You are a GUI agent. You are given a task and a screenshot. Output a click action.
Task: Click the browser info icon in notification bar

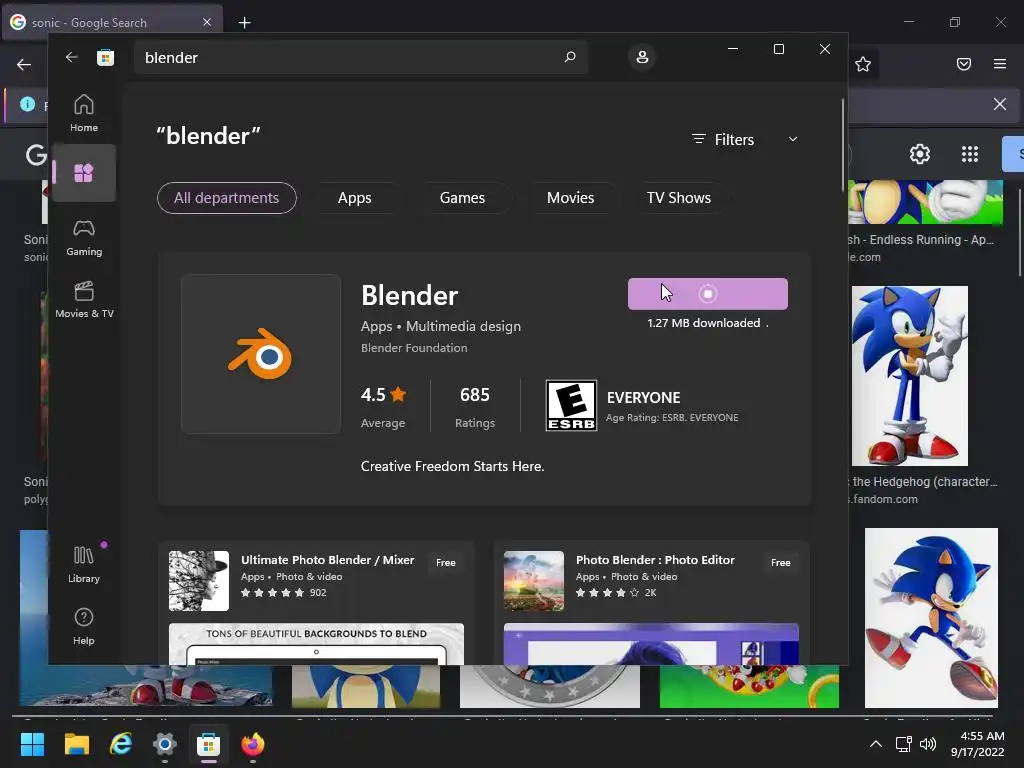[x=27, y=104]
